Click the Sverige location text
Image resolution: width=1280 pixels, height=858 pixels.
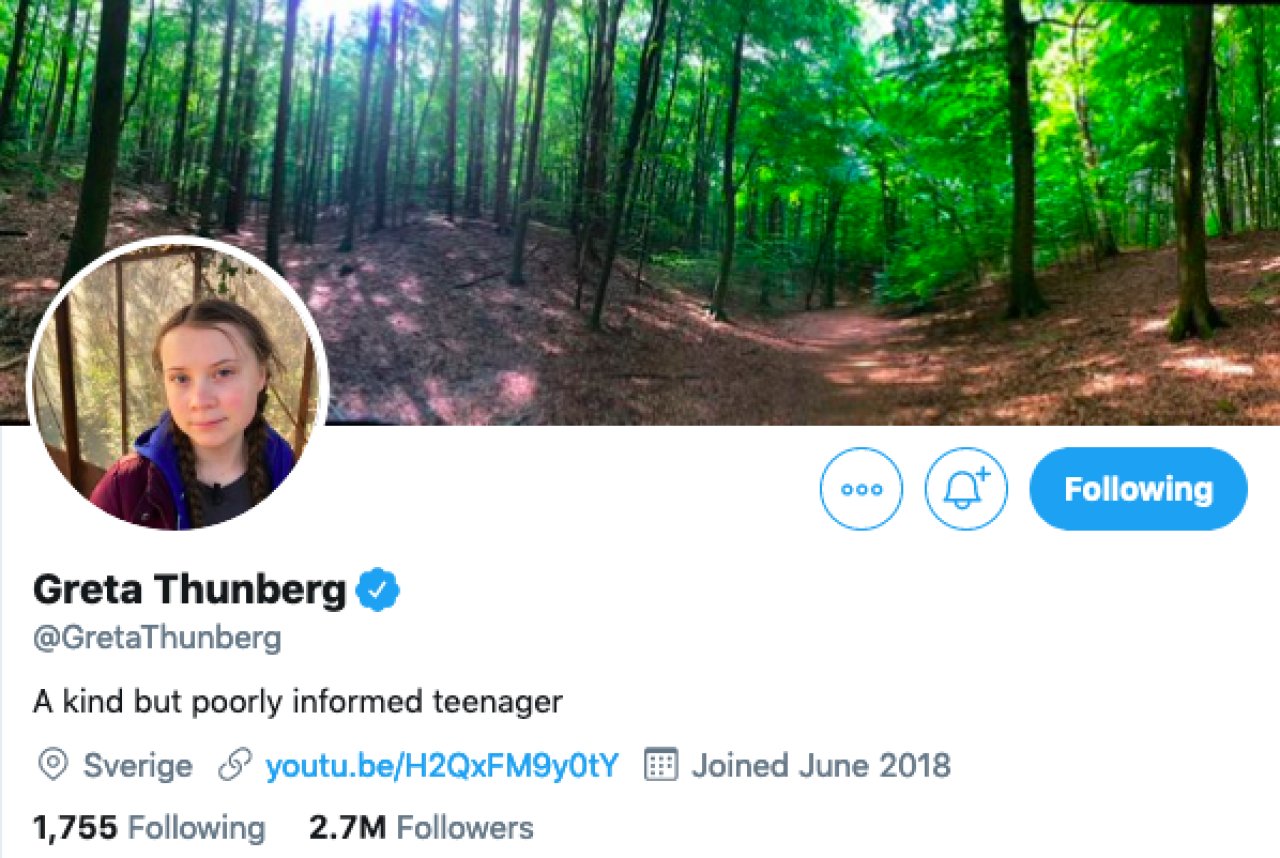[138, 766]
